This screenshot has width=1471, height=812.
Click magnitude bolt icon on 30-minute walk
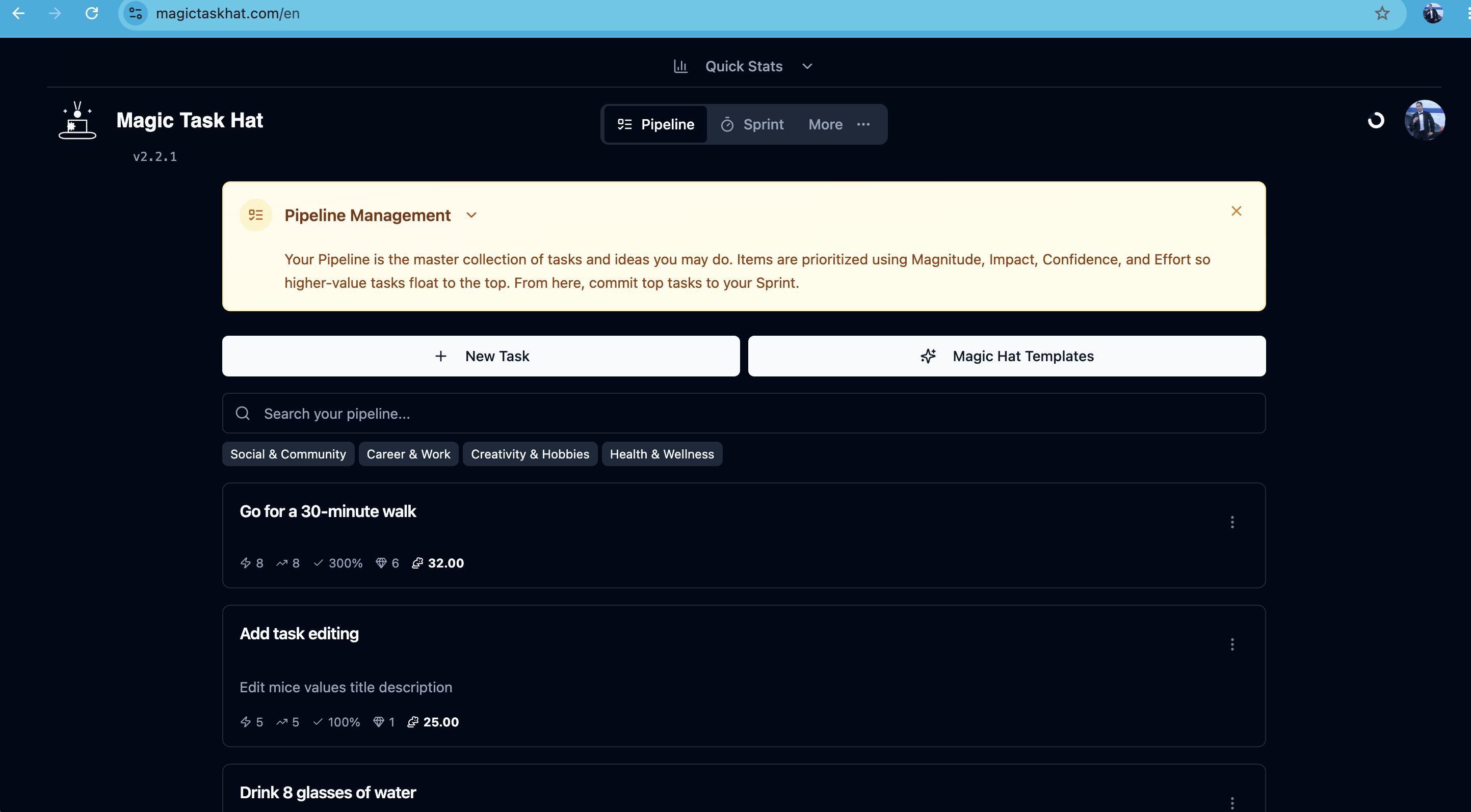click(x=246, y=563)
